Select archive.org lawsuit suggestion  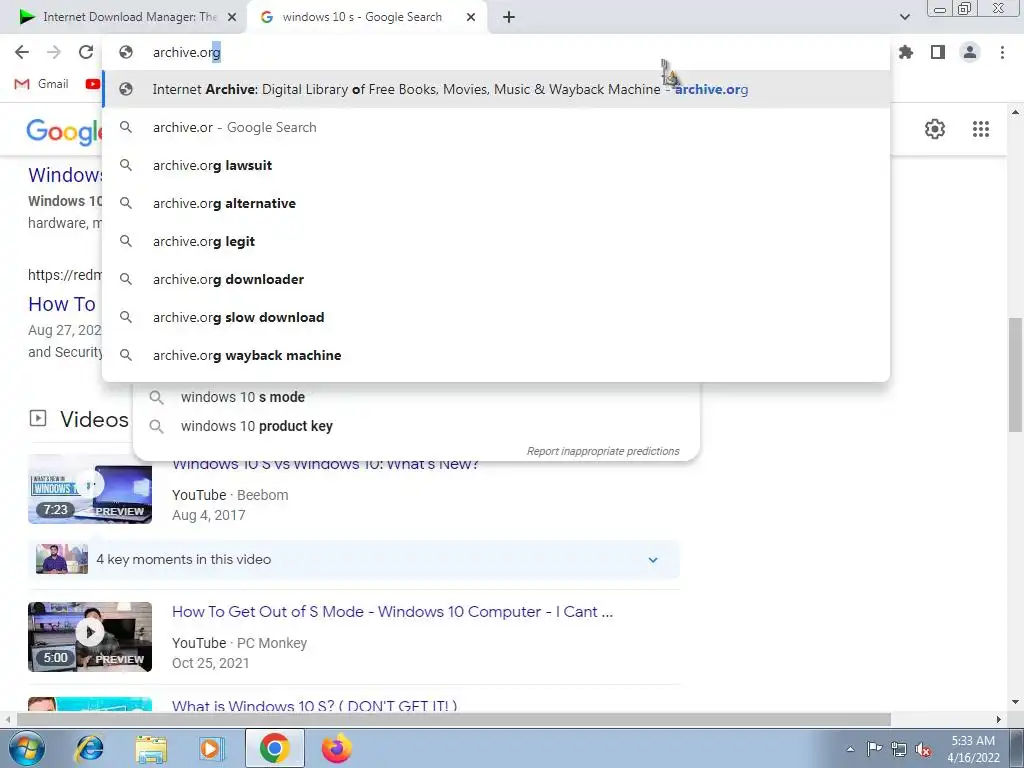496,165
